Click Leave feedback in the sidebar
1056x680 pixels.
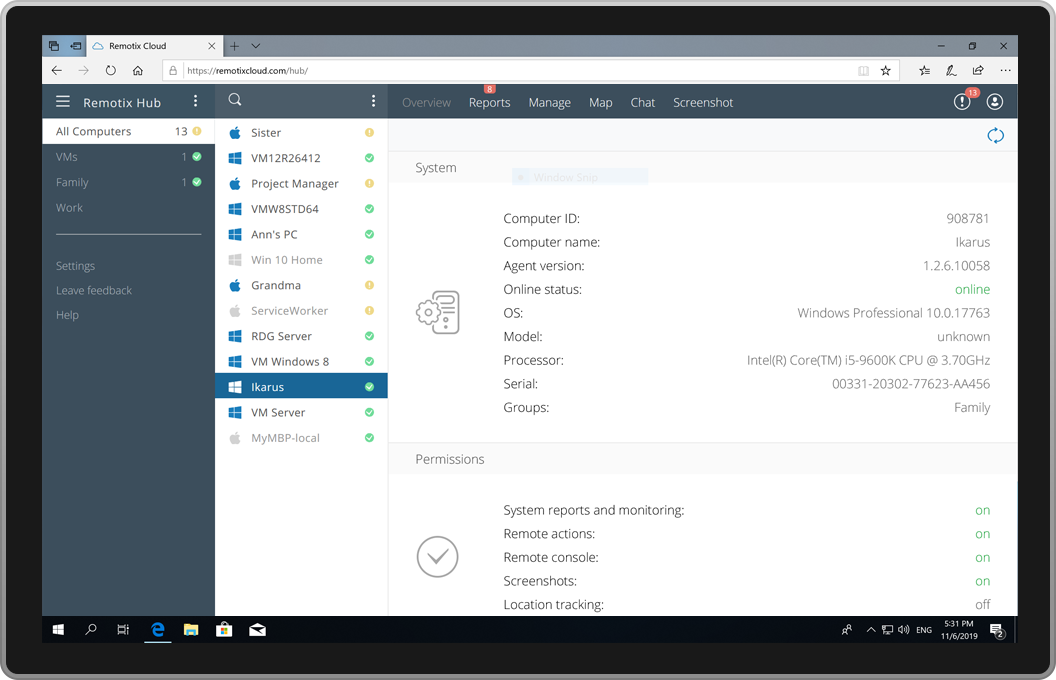tap(93, 290)
